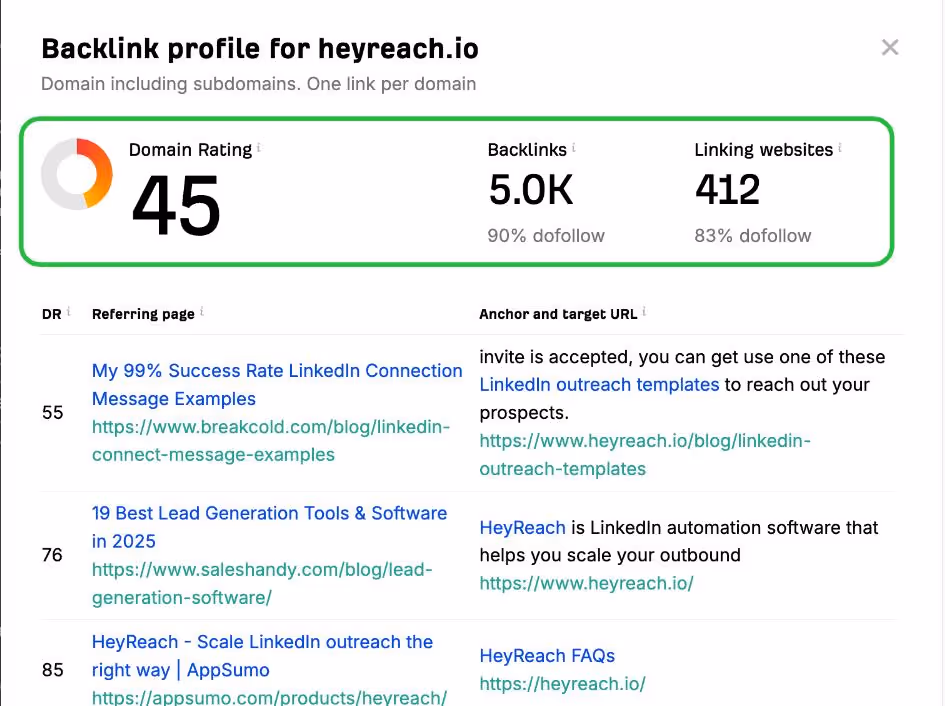The height and width of the screenshot is (706, 945).
Task: Open the heyreach.io homepage link
Action: click(x=585, y=583)
